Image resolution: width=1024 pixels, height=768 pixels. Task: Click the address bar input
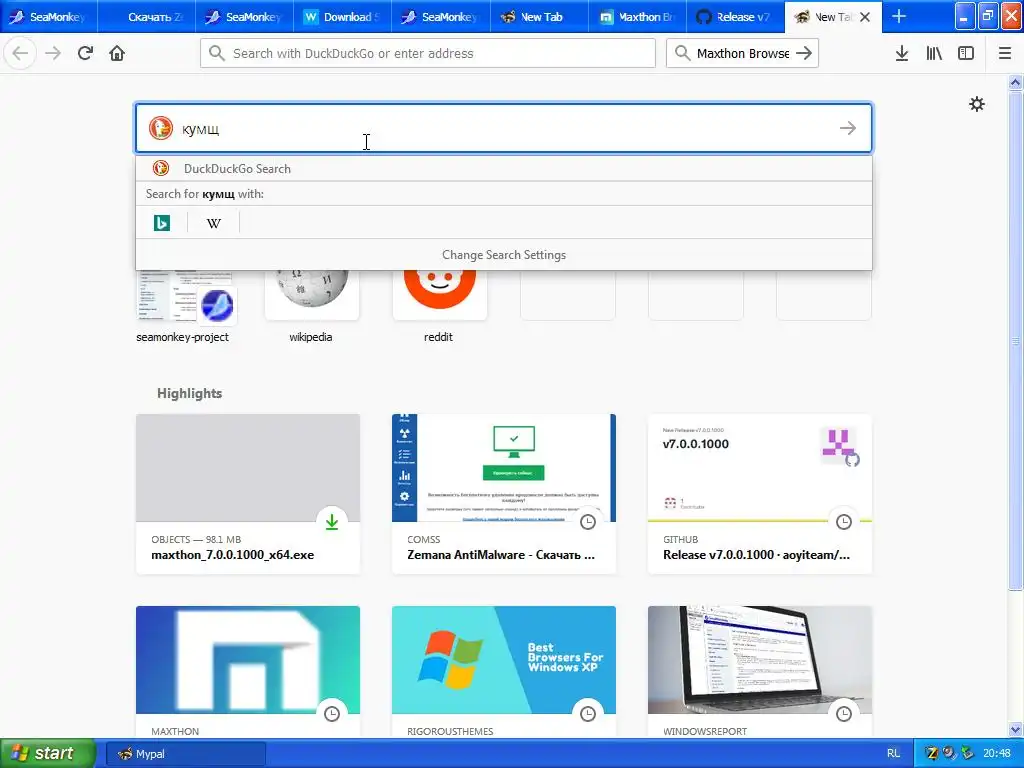coord(428,54)
